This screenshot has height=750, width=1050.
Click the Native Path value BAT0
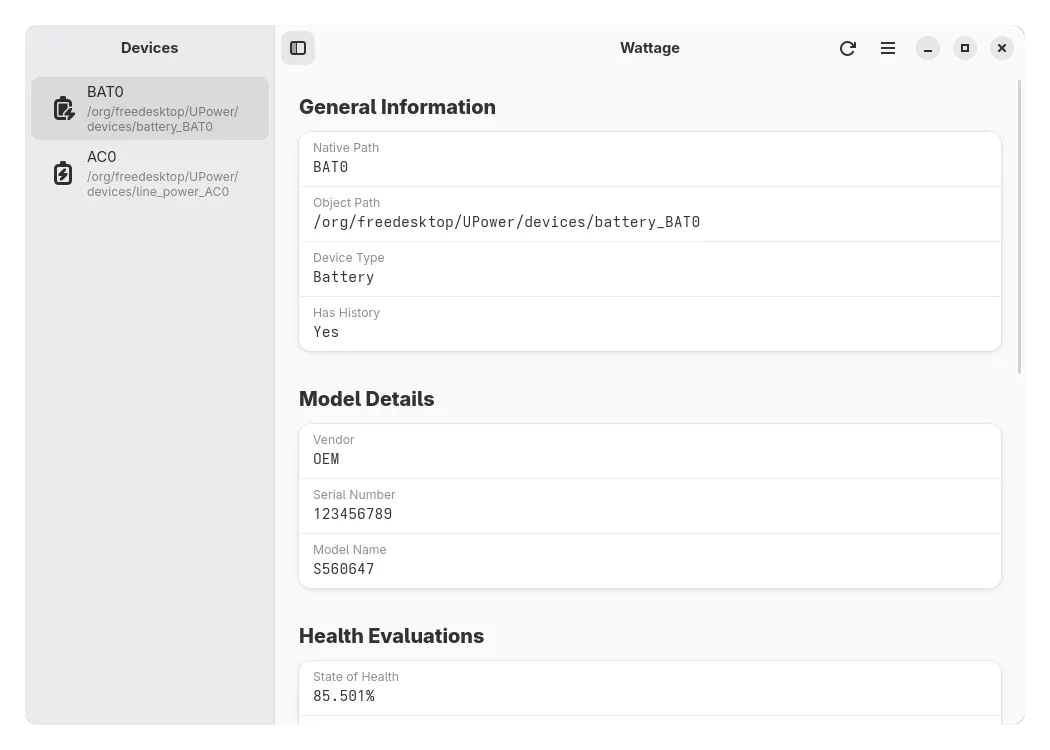(x=331, y=167)
